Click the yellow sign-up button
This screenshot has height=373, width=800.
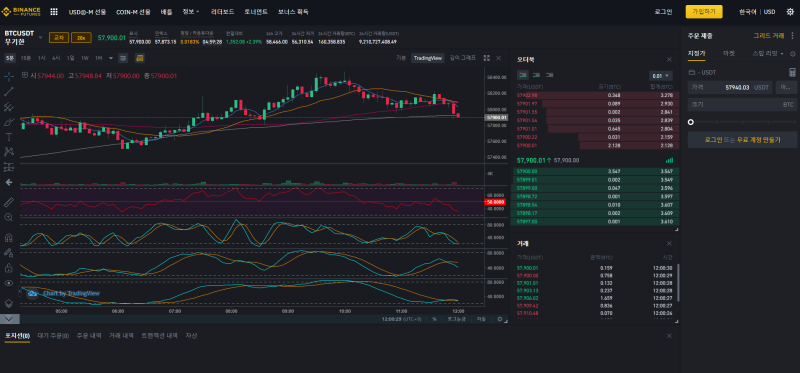(x=704, y=12)
